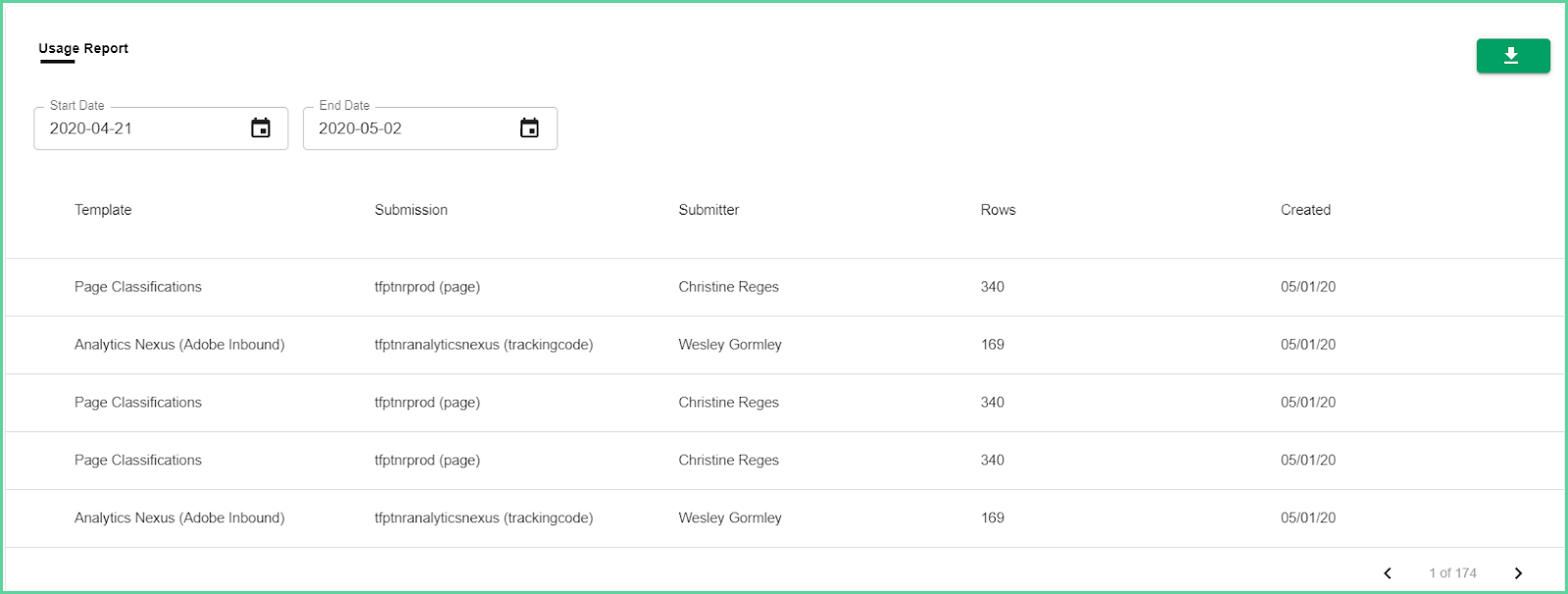
Task: Click the page indicator 1 of 174
Action: click(1452, 573)
